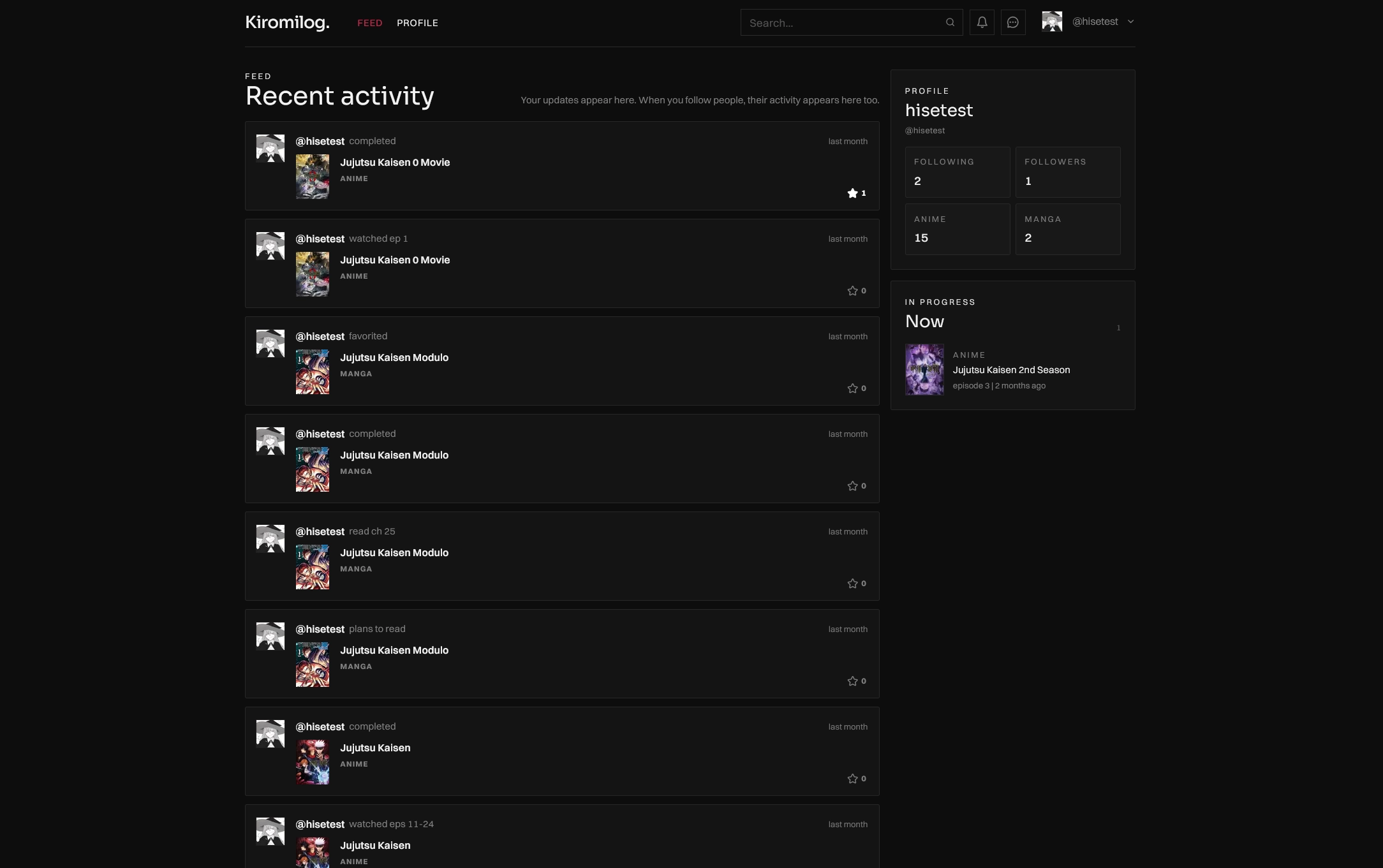Click cover art in completed Jujutsu Kaisen anime post
The width and height of the screenshot is (1383, 868).
tap(313, 762)
